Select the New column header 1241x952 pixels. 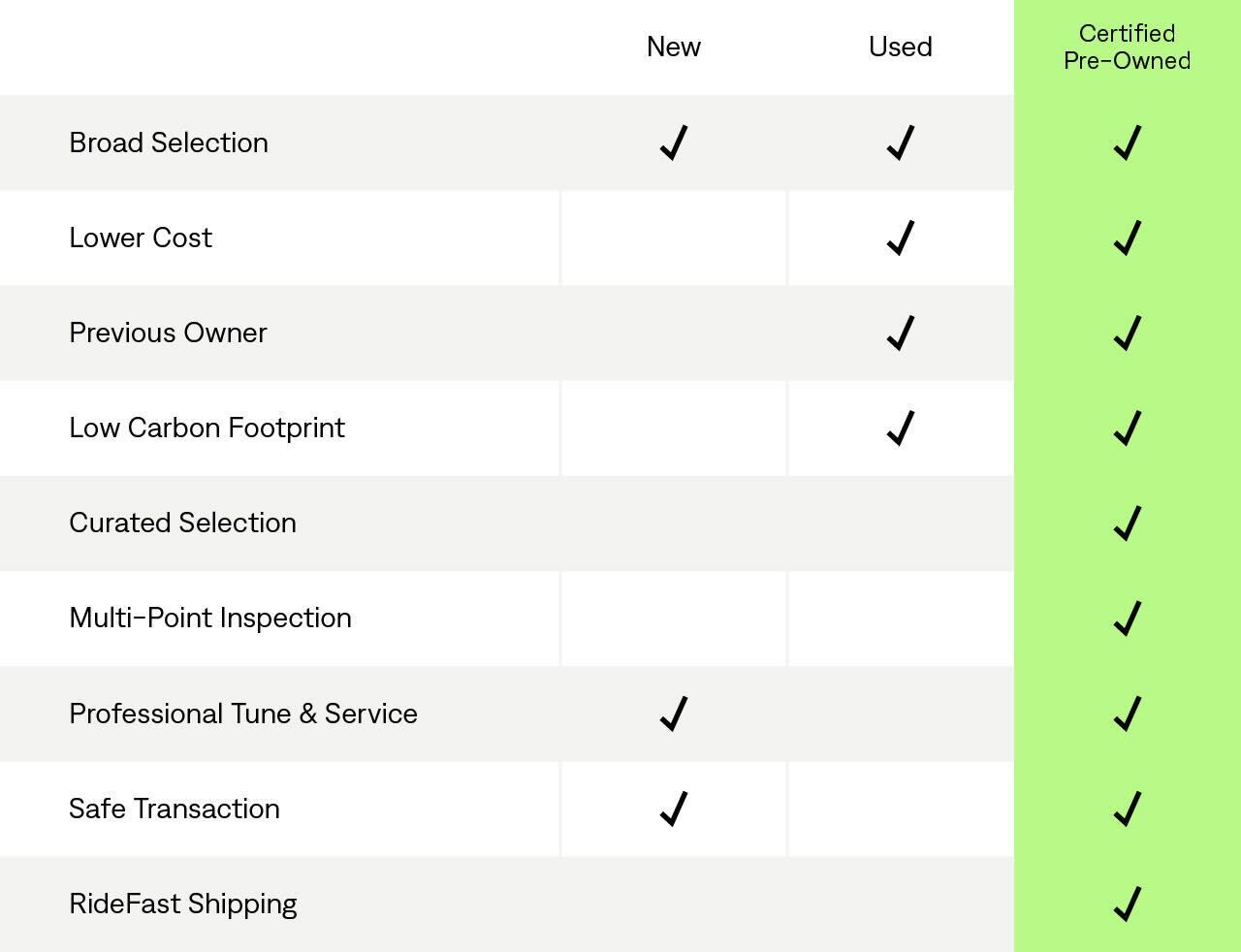[x=674, y=47]
